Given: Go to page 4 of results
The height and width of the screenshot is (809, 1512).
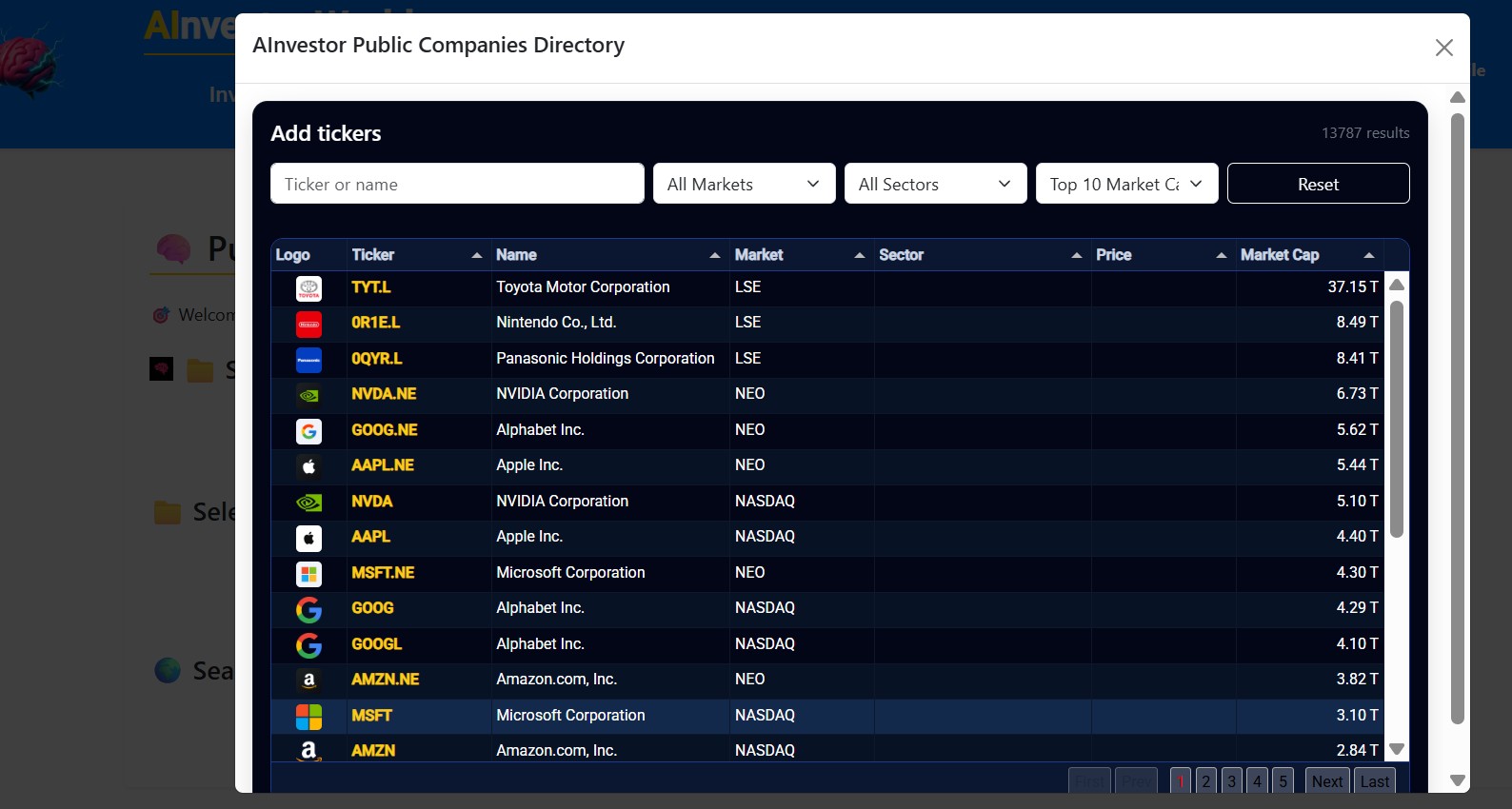Looking at the screenshot, I should pyautogui.click(x=1258, y=781).
